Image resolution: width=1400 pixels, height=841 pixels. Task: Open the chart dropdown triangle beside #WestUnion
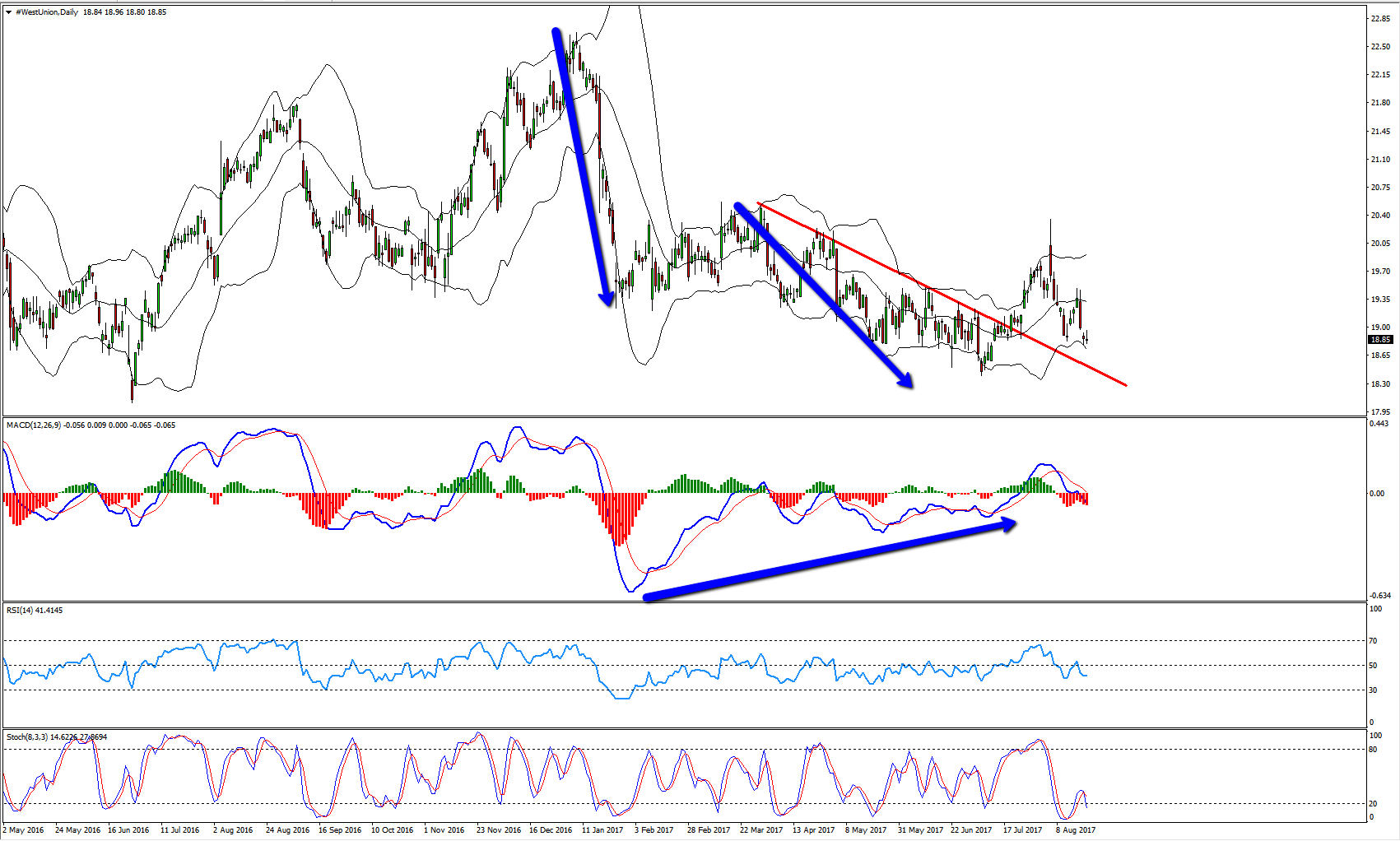8,12
